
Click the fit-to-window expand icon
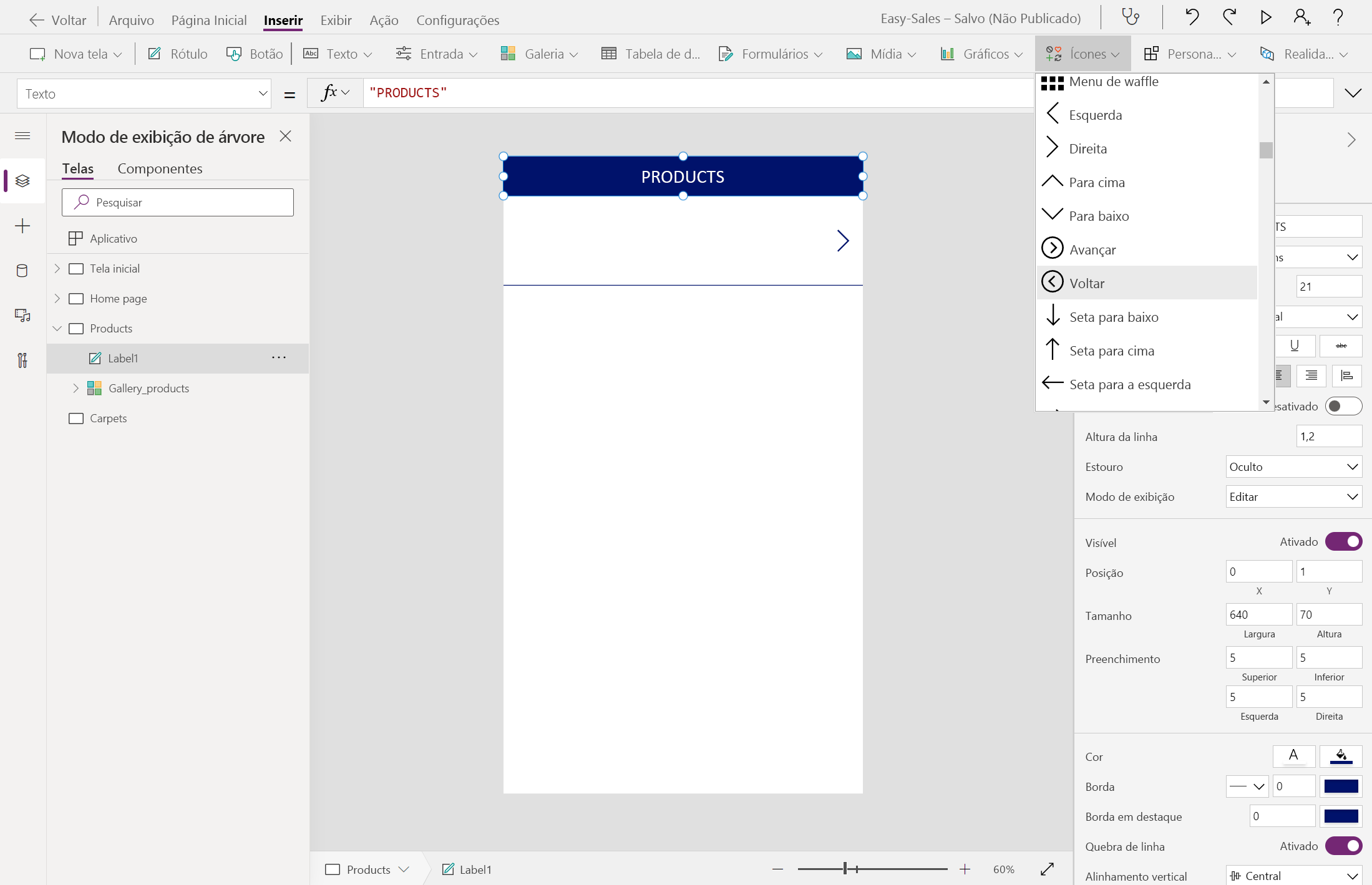pyautogui.click(x=1047, y=869)
